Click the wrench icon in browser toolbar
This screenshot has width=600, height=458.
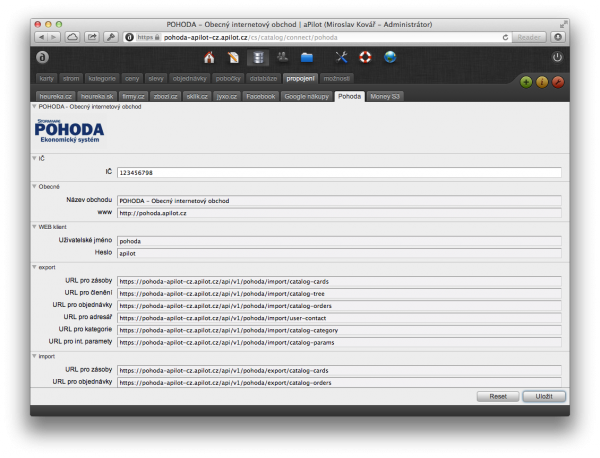[111, 37]
